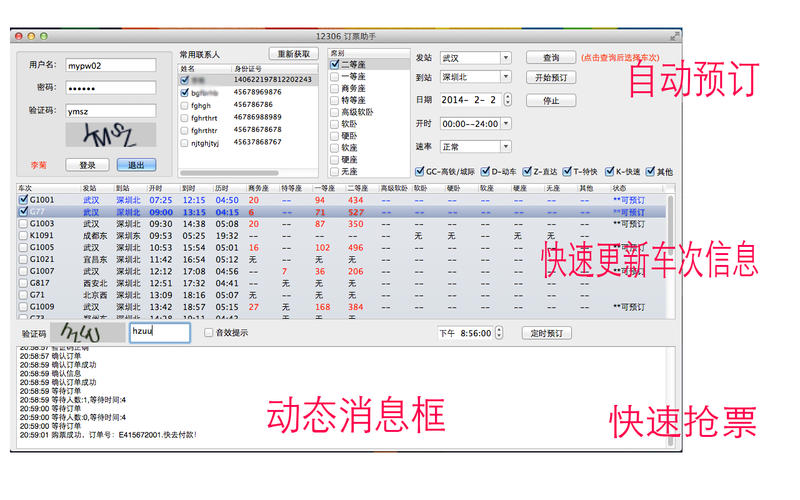Screen dimensions: 800x500
Task: Click the 重新获取 refresh contacts button
Action: click(293, 54)
